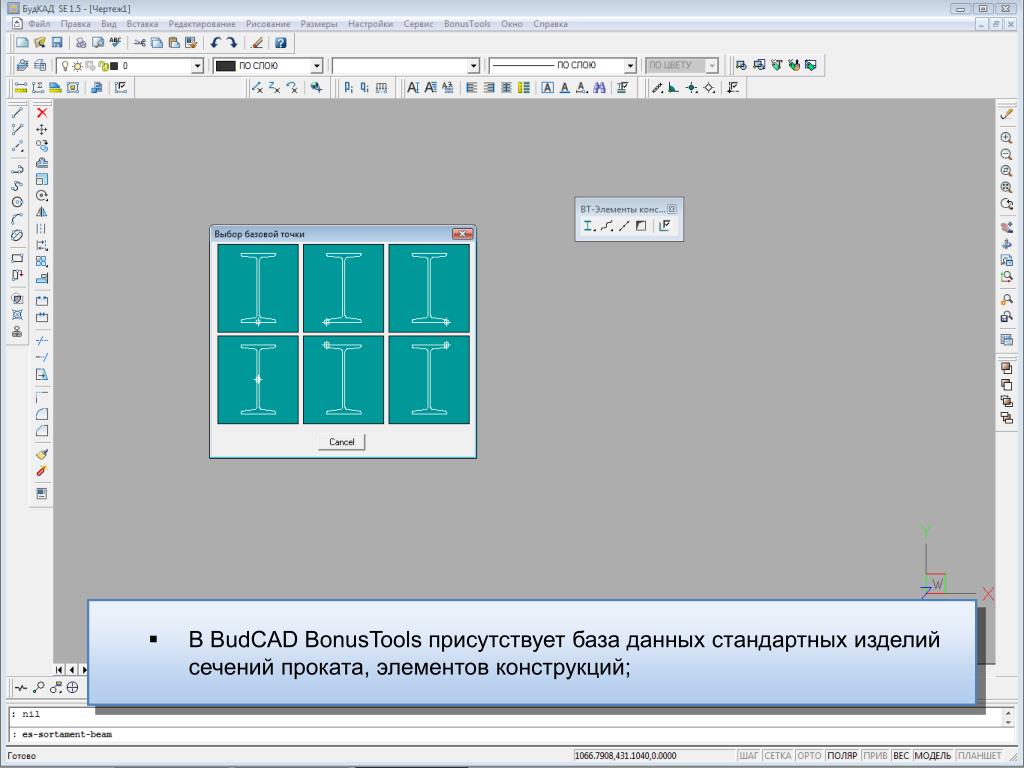Select the Rectangle drawing tool

pyautogui.click(x=17, y=259)
